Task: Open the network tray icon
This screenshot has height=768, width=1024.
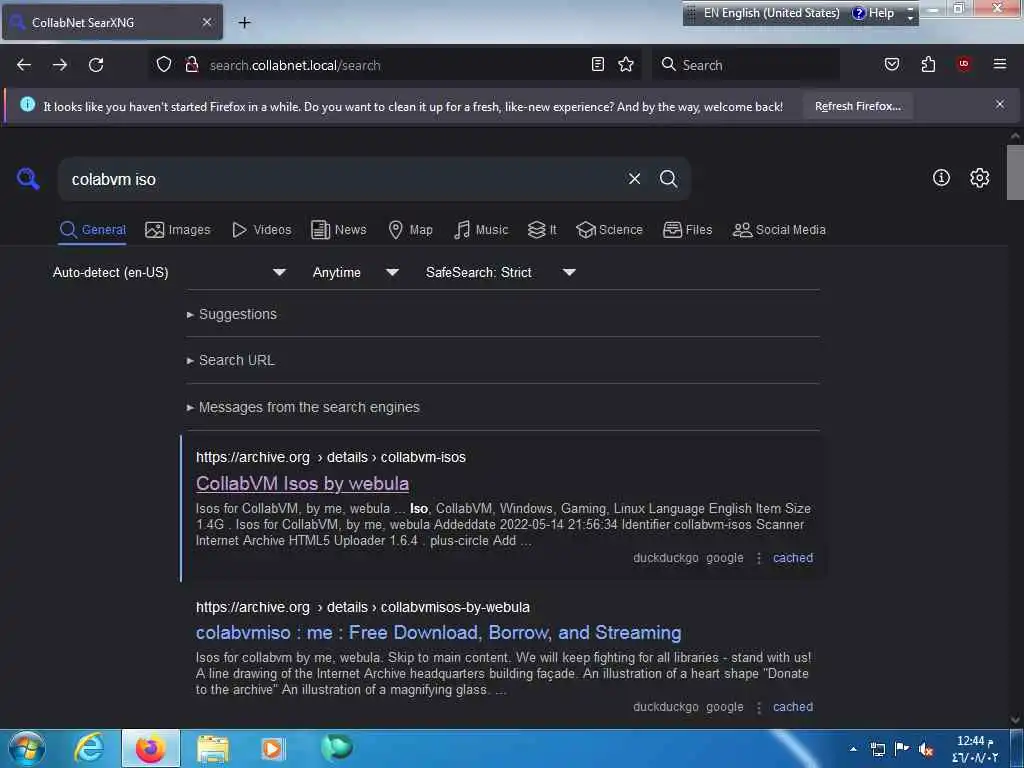Action: coord(878,749)
